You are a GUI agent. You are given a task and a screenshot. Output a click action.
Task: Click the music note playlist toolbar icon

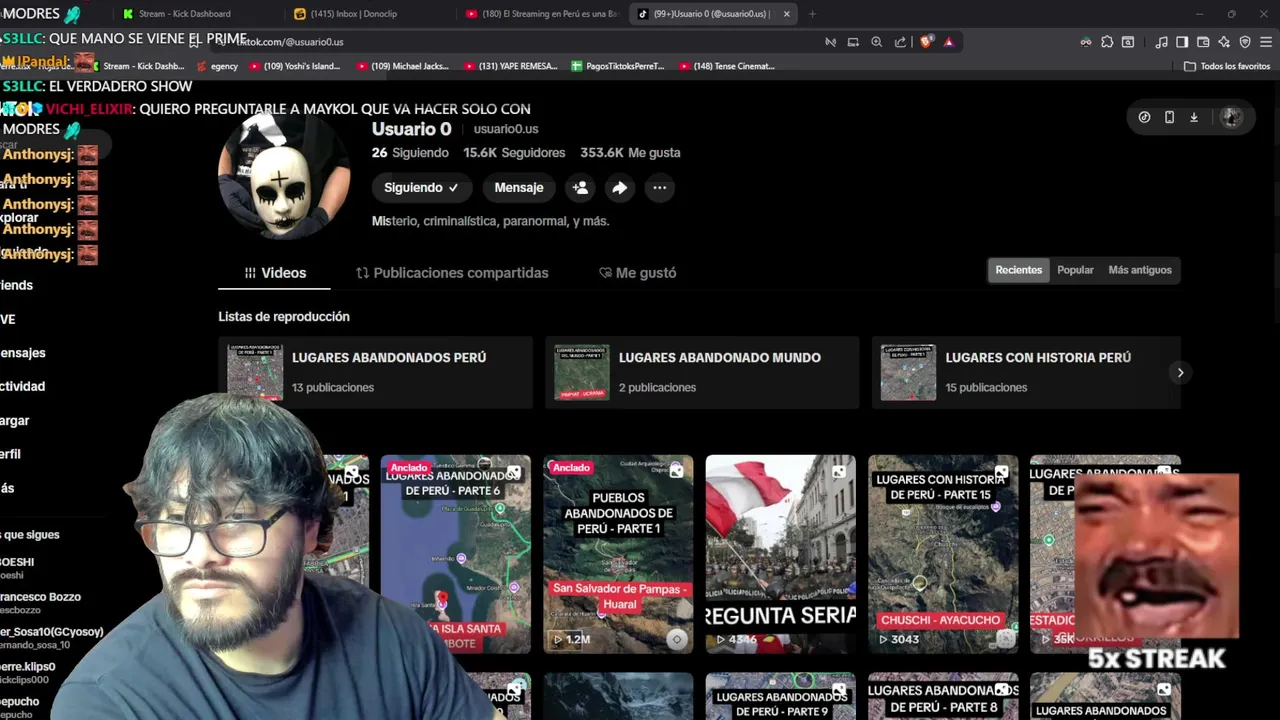(x=1161, y=42)
